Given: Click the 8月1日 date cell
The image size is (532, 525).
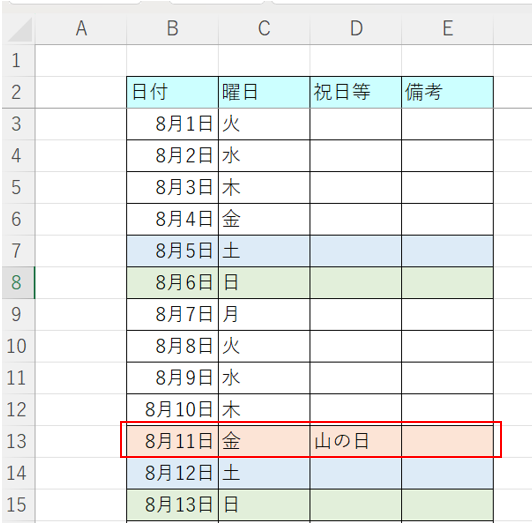Looking at the screenshot, I should [172, 124].
